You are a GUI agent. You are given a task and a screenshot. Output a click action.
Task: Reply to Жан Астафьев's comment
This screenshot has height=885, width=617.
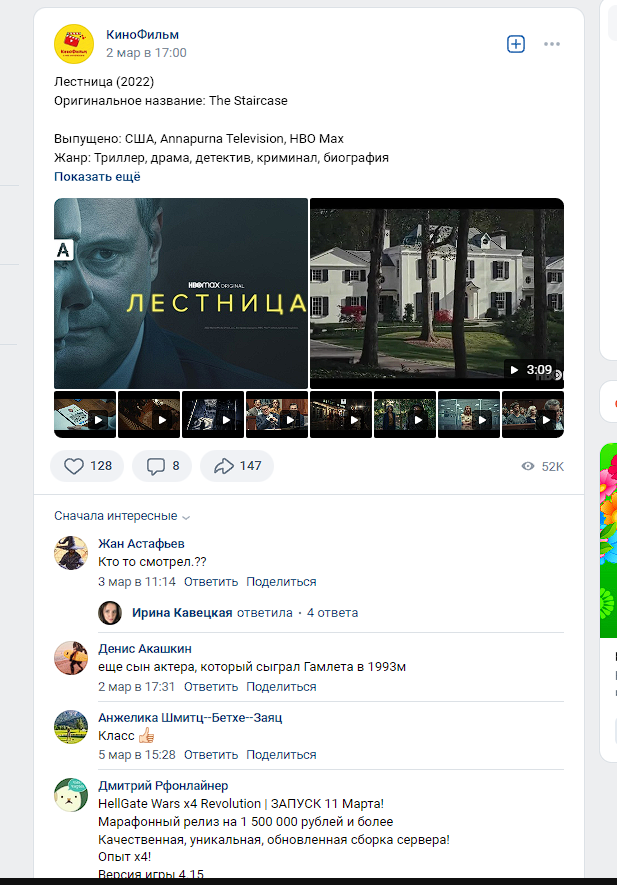211,582
